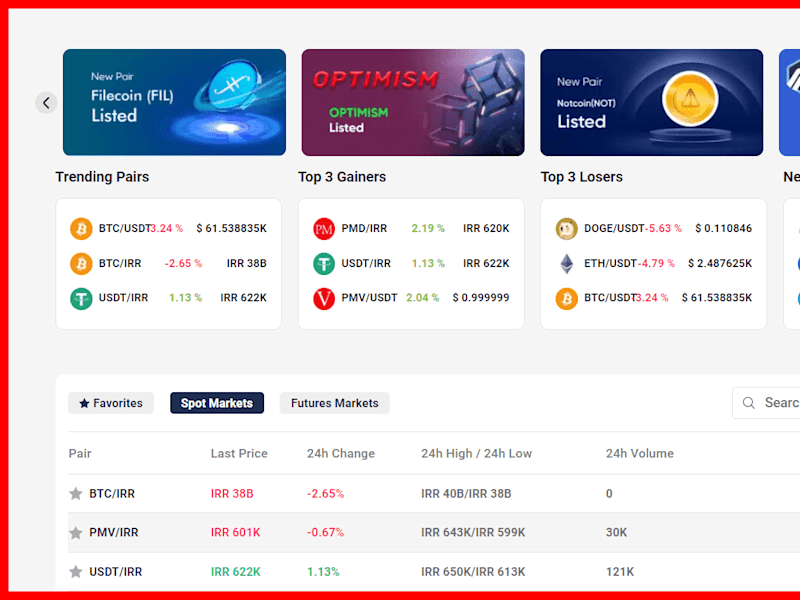The height and width of the screenshot is (600, 800).
Task: Open the USDT/IRR row in the markets table
Action: pos(434,571)
